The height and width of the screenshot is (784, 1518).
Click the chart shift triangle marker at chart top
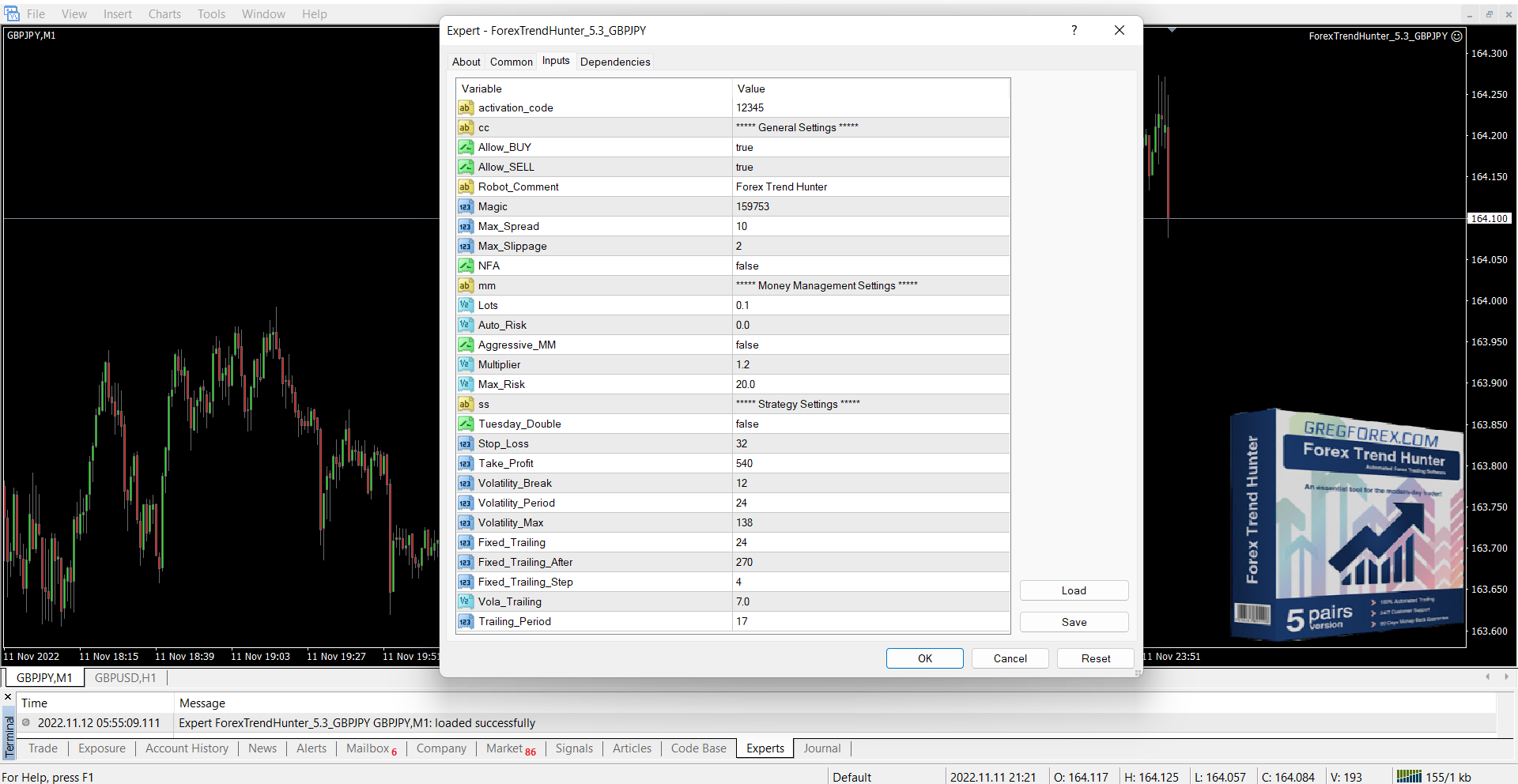(1172, 30)
